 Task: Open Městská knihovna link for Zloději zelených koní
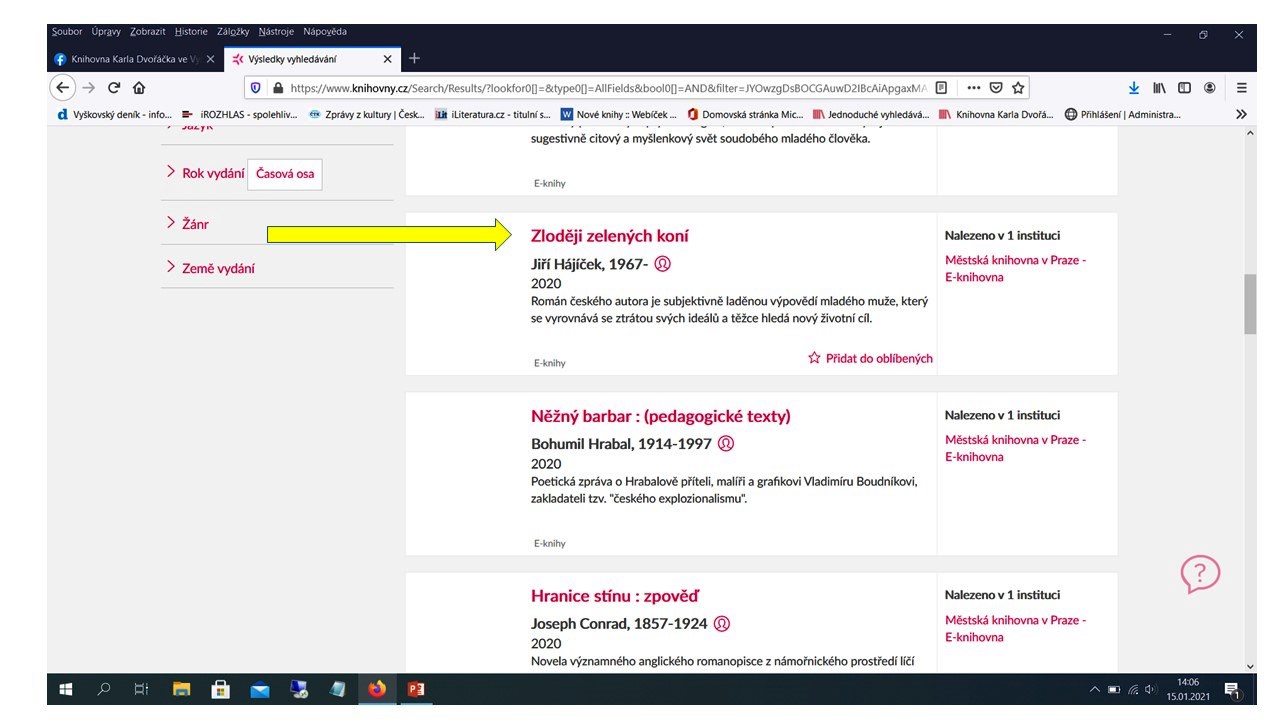[x=1015, y=268]
